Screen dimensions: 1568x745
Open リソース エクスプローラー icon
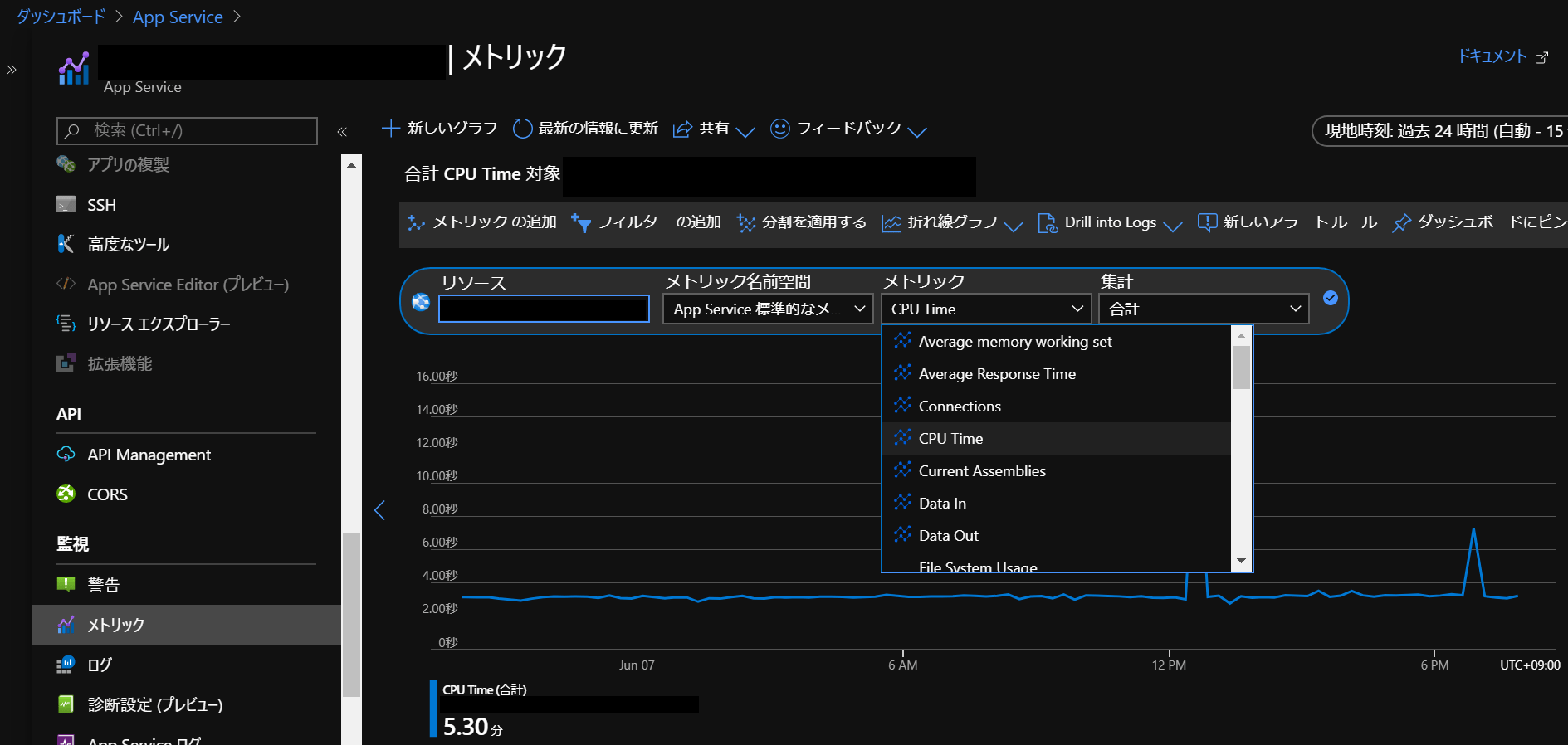pos(66,324)
